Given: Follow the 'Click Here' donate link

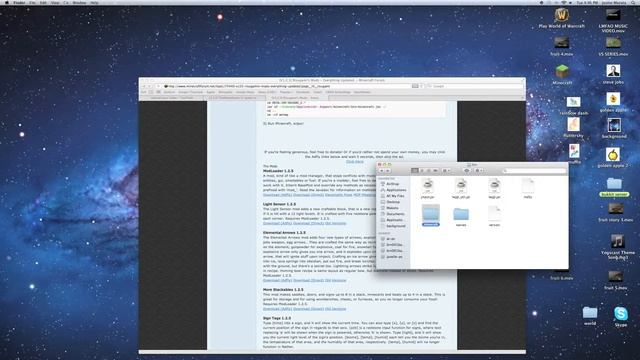Looking at the screenshot, I should 354,162.
